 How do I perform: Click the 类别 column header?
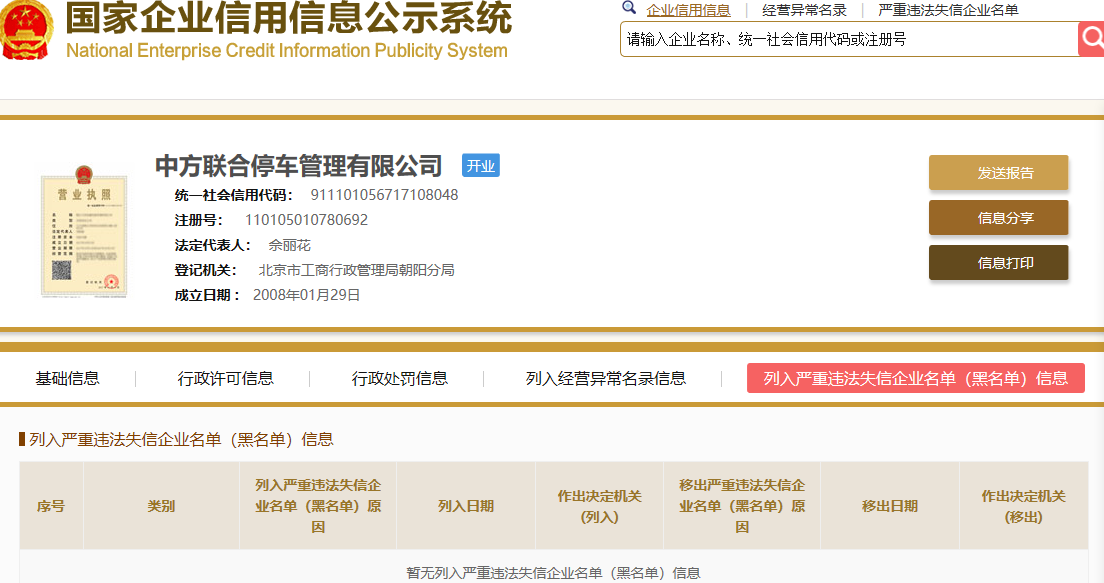161,506
